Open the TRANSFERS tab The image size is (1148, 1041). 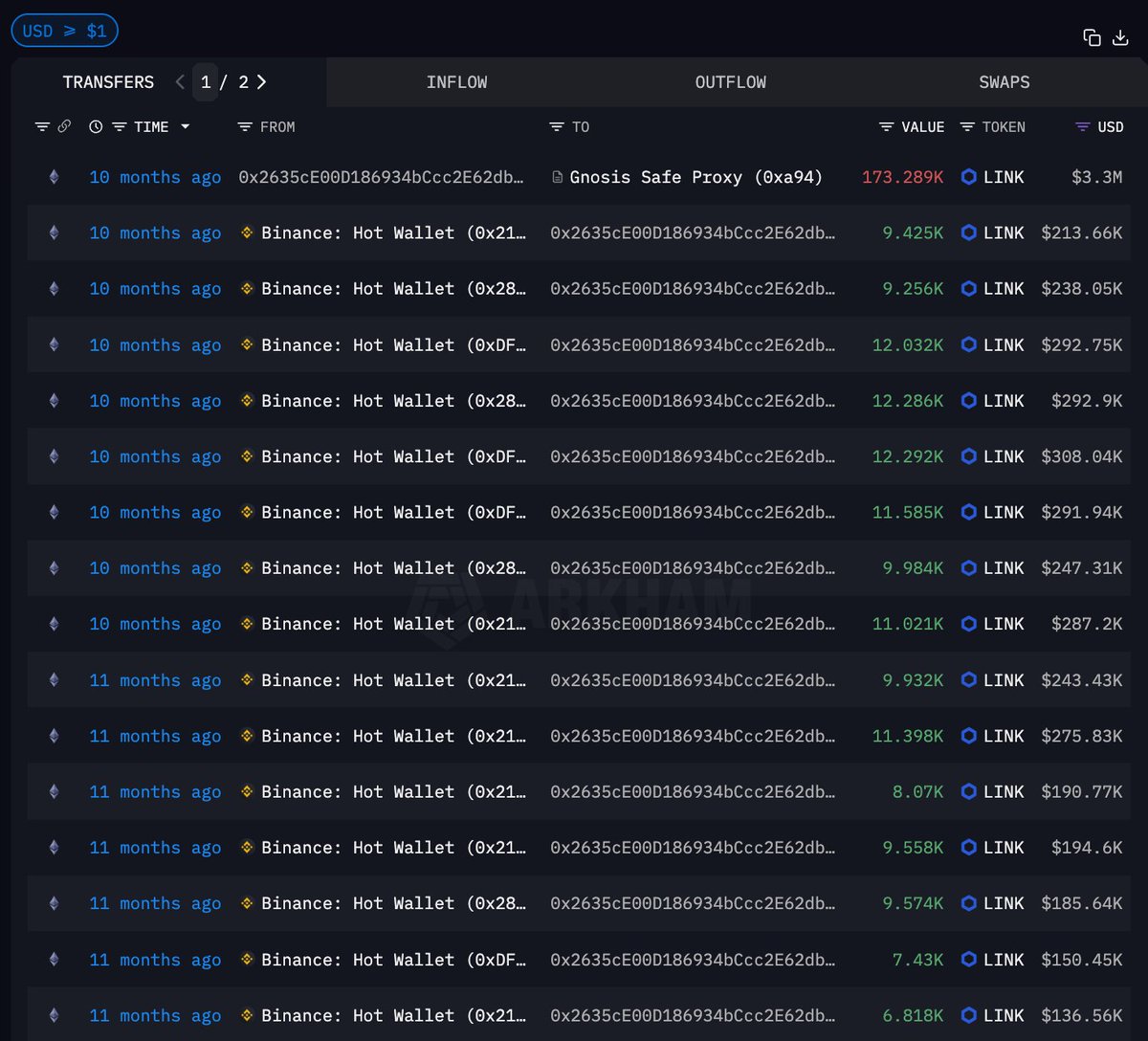tap(108, 82)
